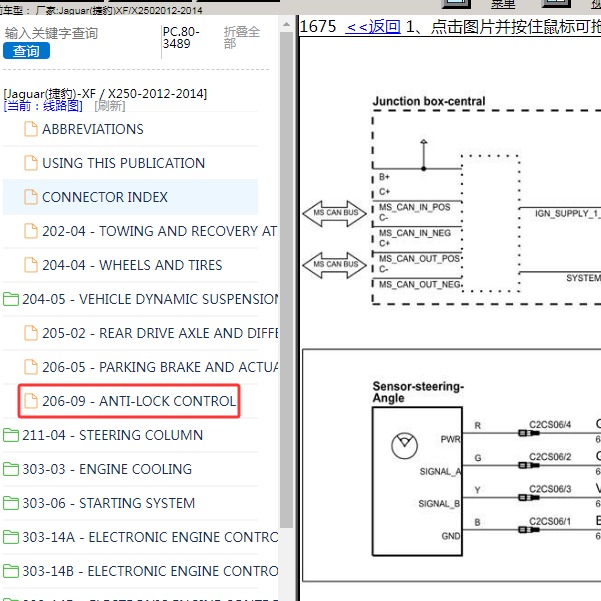The height and width of the screenshot is (601, 601).
Task: Click the 刷新 refresh link
Action: pyautogui.click(x=110, y=106)
